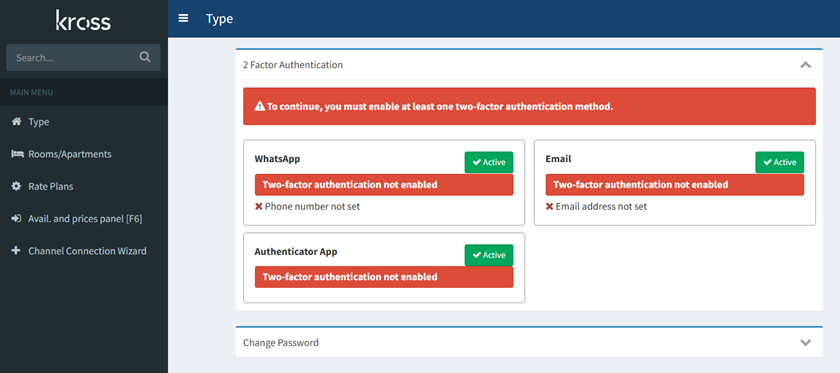Click the Change Password header title
The height and width of the screenshot is (373, 840).
pyautogui.click(x=281, y=342)
